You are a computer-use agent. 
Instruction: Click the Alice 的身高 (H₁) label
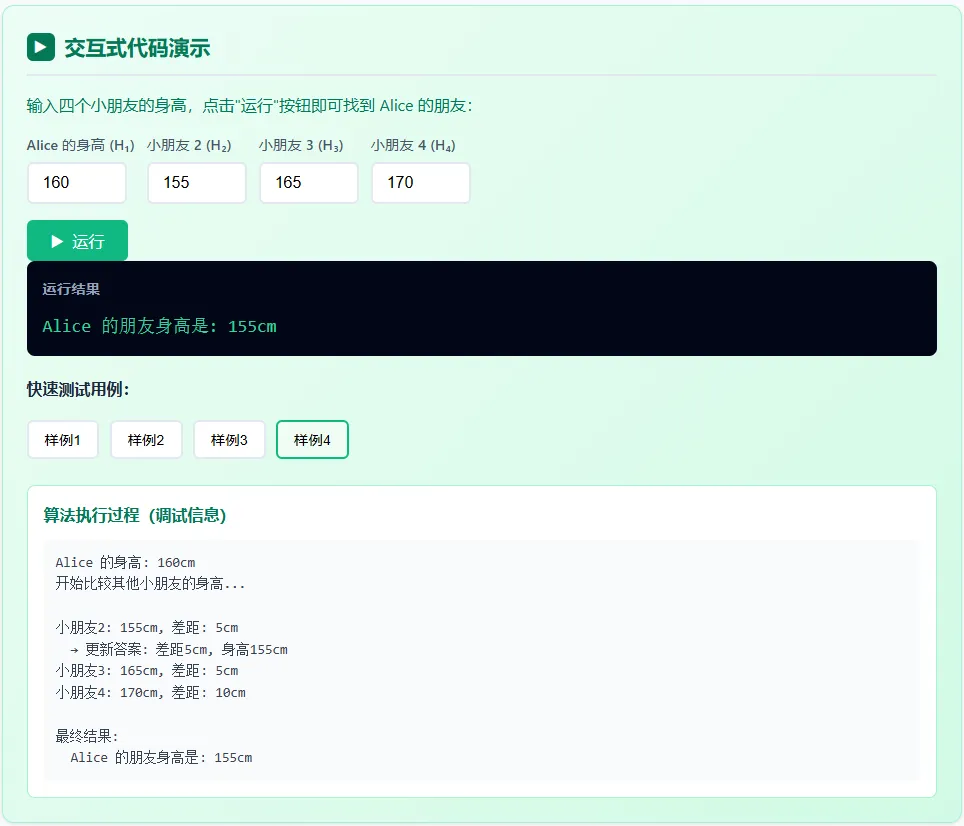(81, 146)
